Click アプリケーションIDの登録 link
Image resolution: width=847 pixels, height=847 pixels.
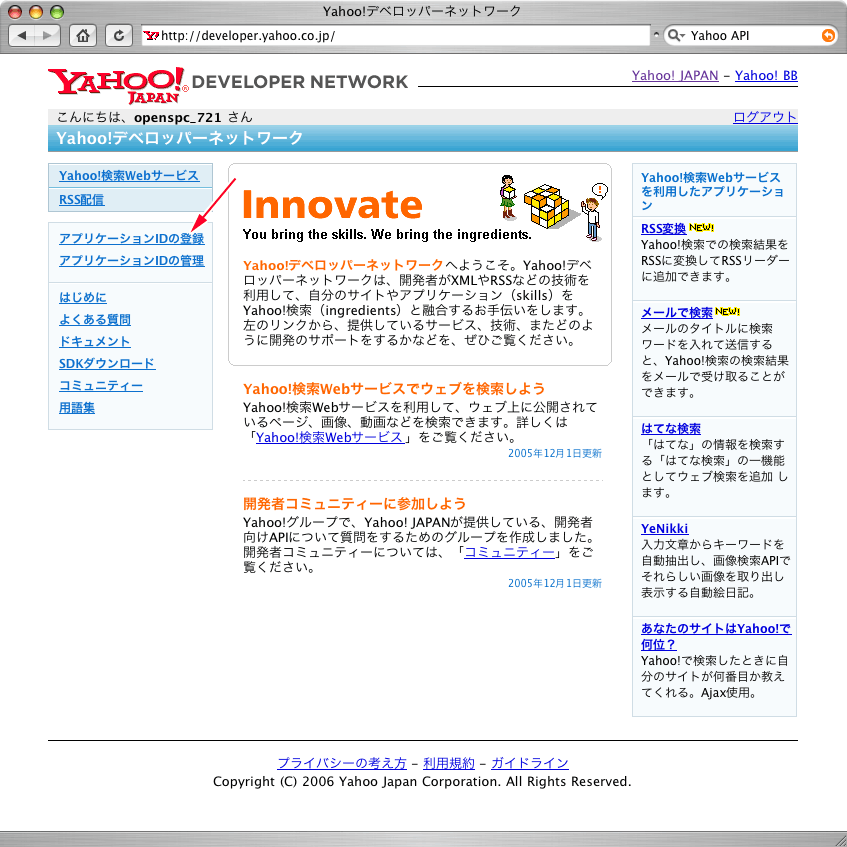131,239
